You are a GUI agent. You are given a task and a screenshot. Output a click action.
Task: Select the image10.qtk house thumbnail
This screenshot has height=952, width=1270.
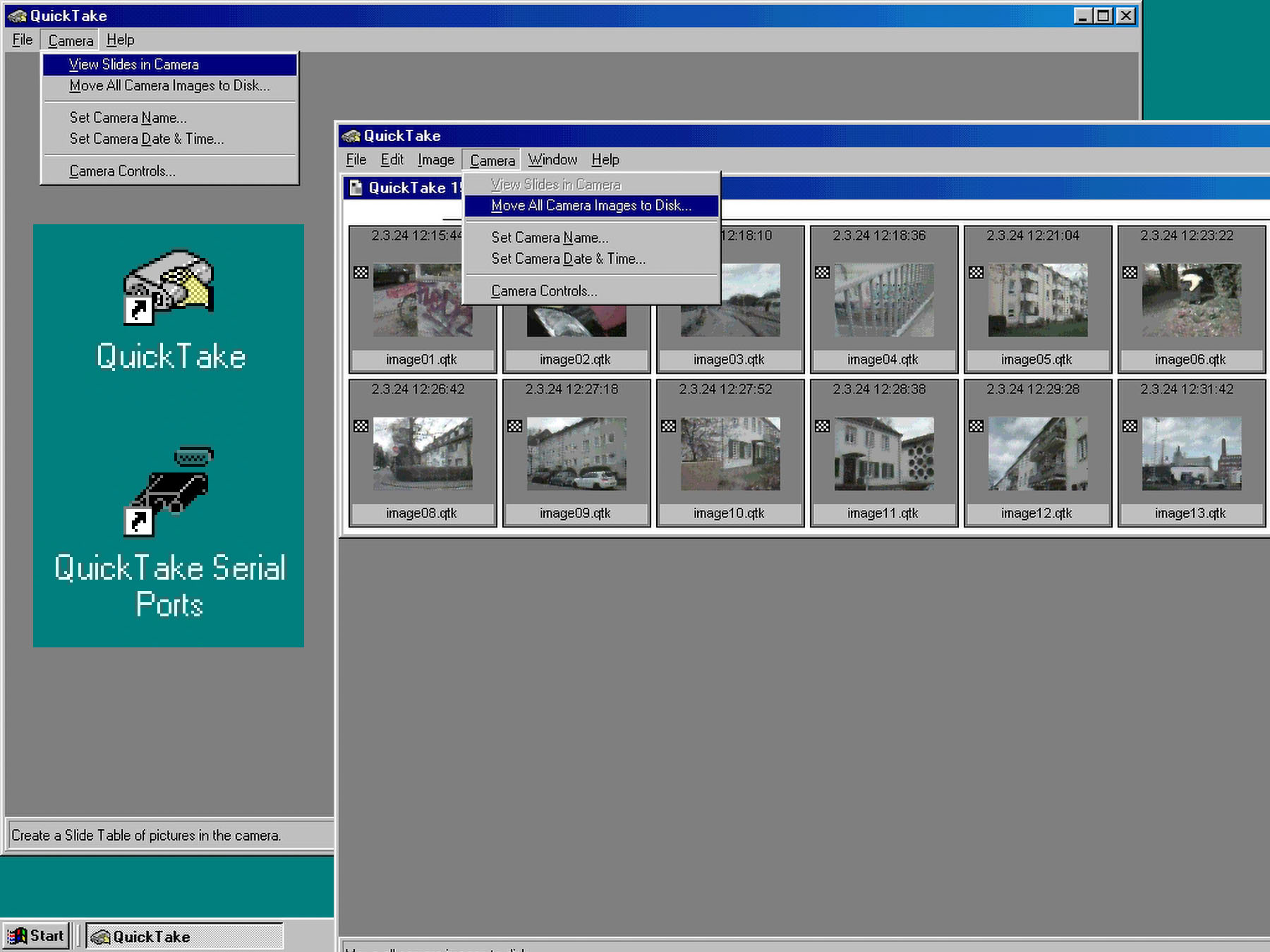click(730, 454)
